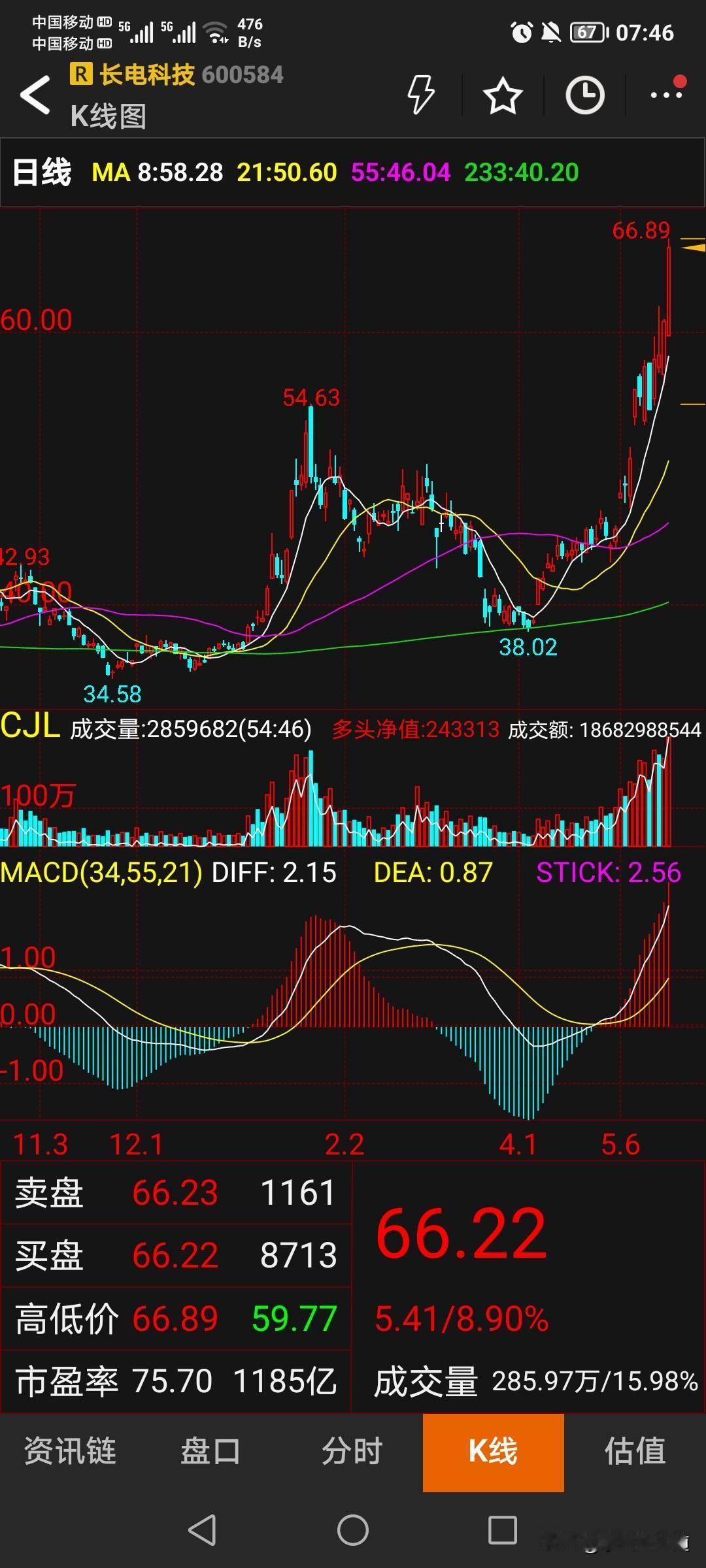
Task: Tap the 市盈率 75.70 value
Action: [x=173, y=1381]
